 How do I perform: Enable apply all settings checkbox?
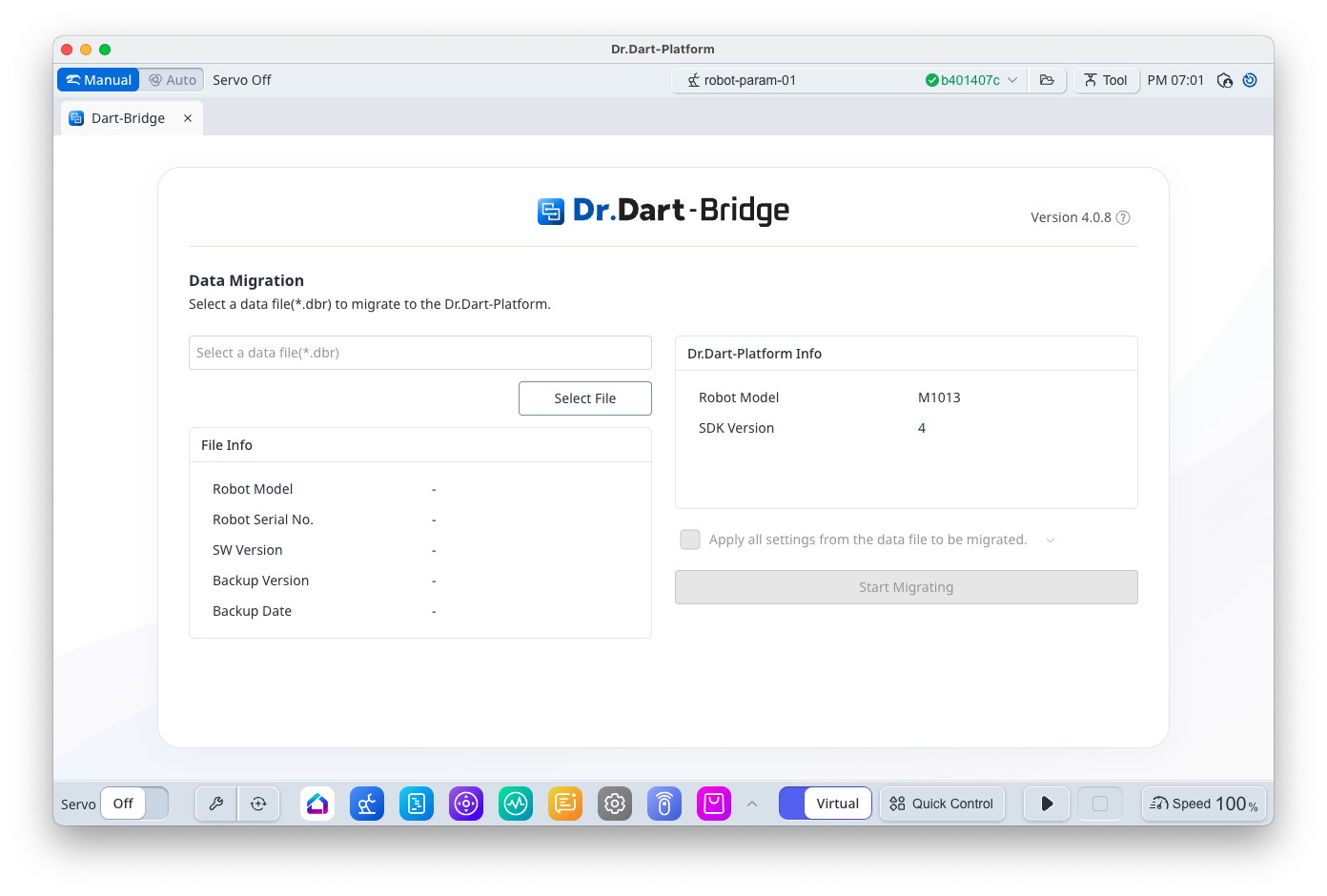click(690, 540)
